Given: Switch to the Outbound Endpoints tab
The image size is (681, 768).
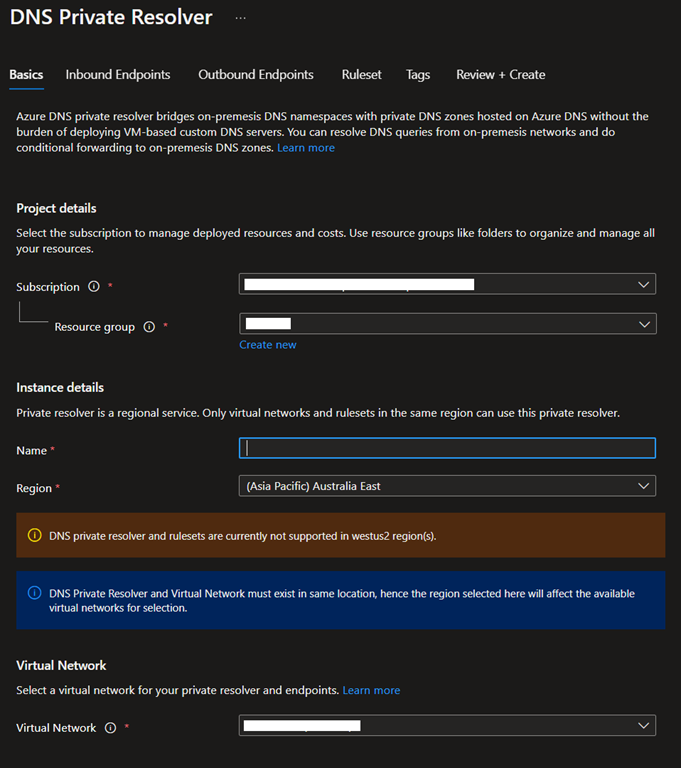Looking at the screenshot, I should [256, 75].
